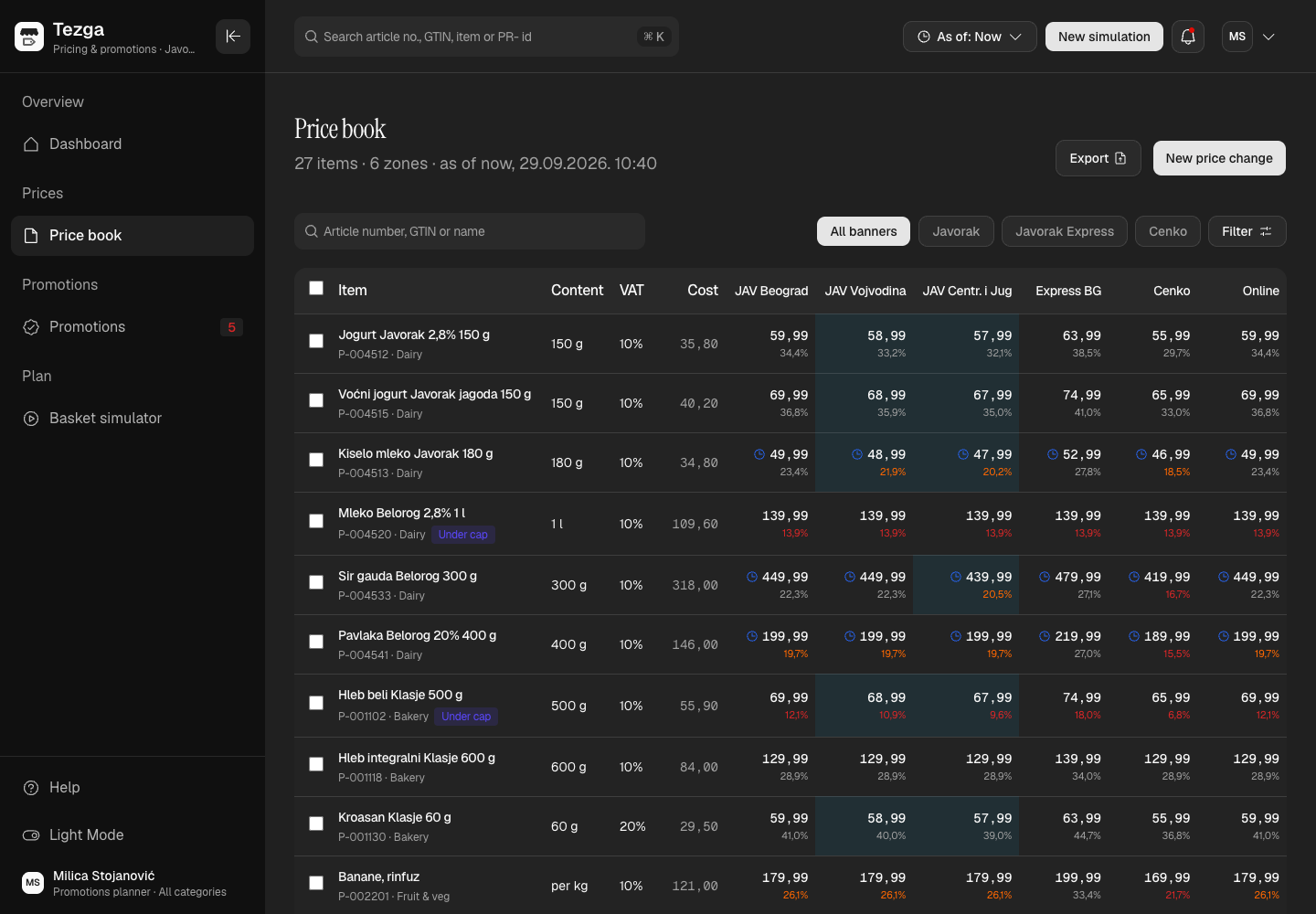
Task: Click the search magnifier icon in top bar
Action: 312,37
